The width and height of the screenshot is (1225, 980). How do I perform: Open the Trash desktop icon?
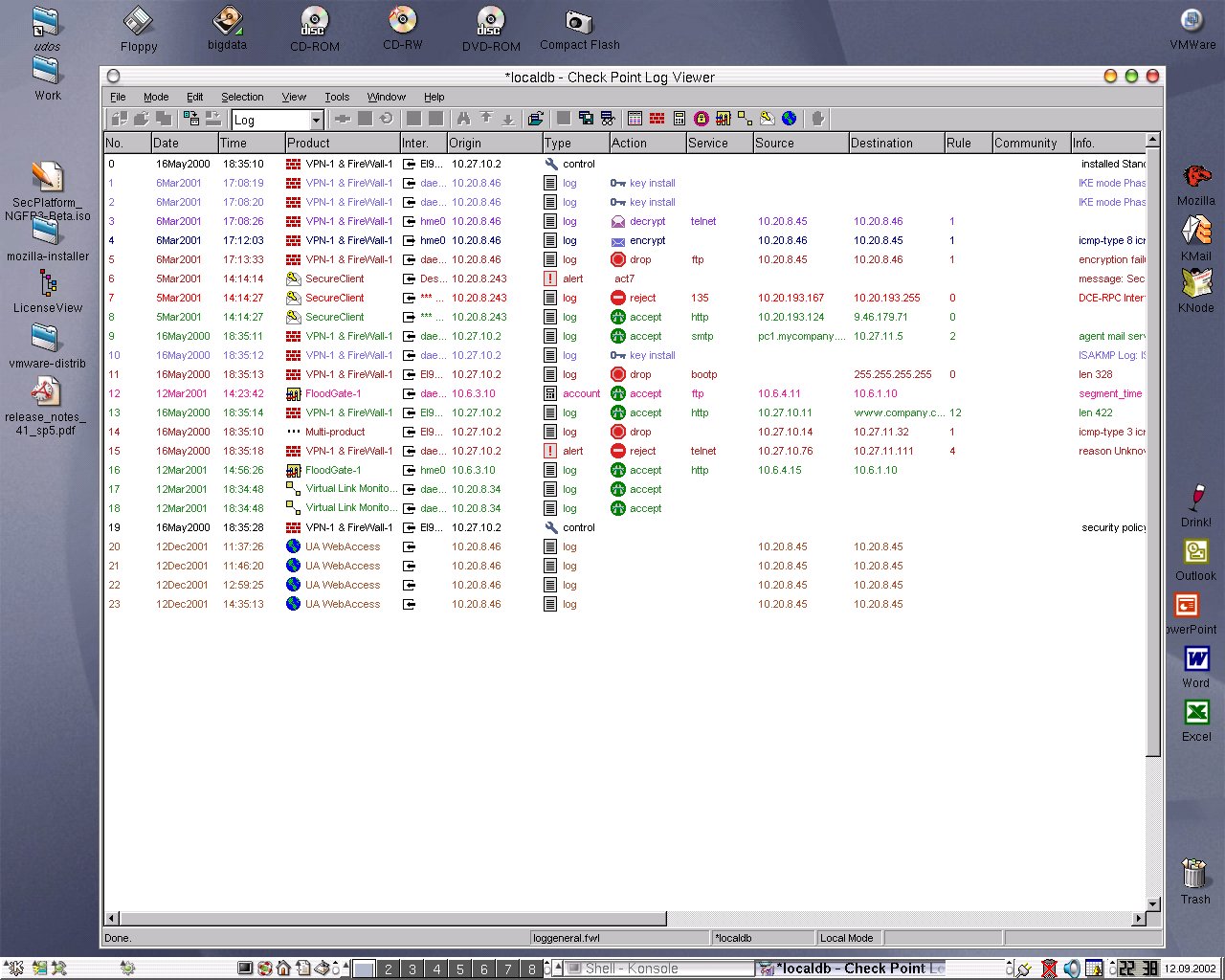click(x=1195, y=881)
